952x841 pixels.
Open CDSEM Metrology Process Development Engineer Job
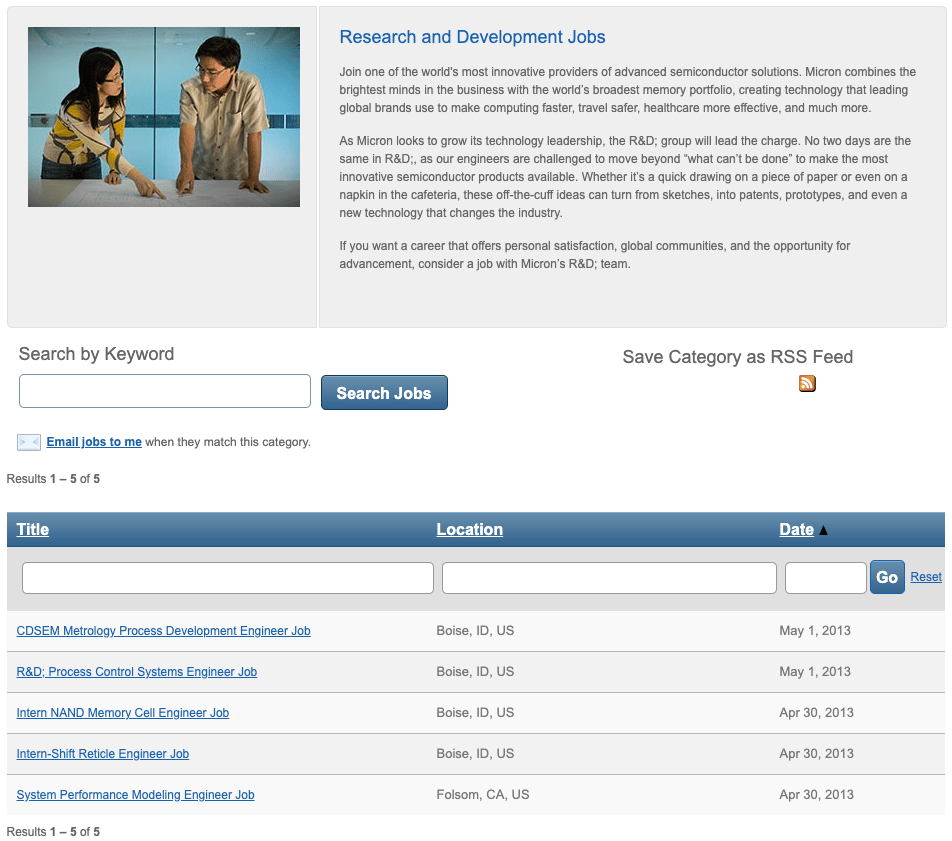[163, 631]
